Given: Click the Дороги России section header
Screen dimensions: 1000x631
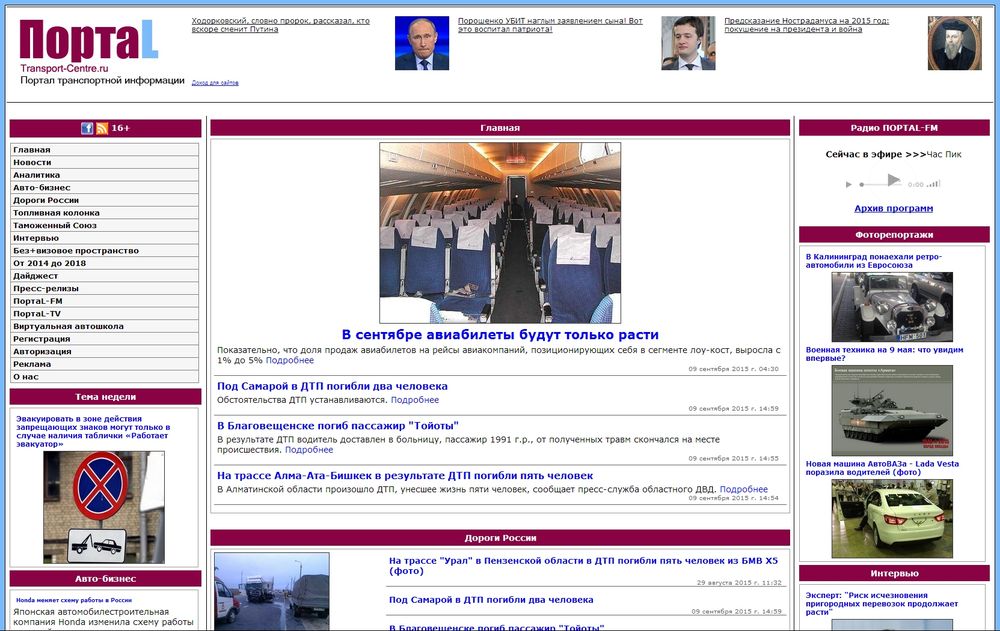Looking at the screenshot, I should pos(500,538).
